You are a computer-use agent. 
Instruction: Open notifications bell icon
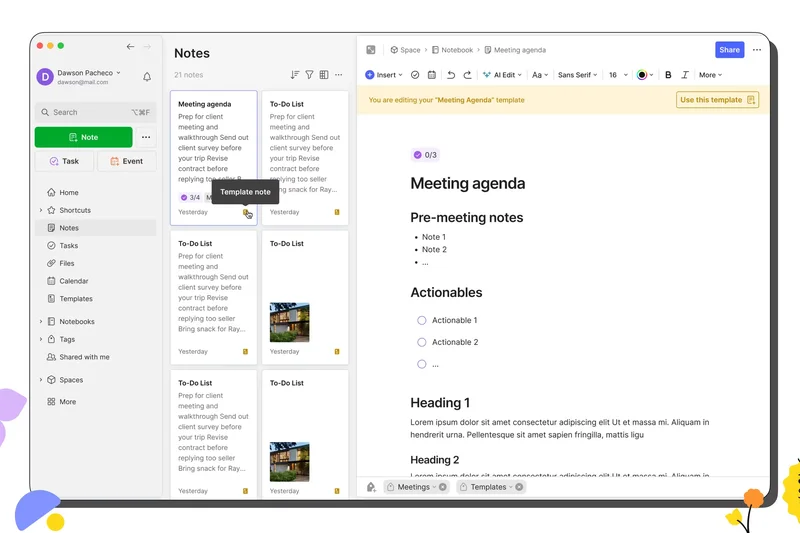coord(147,77)
